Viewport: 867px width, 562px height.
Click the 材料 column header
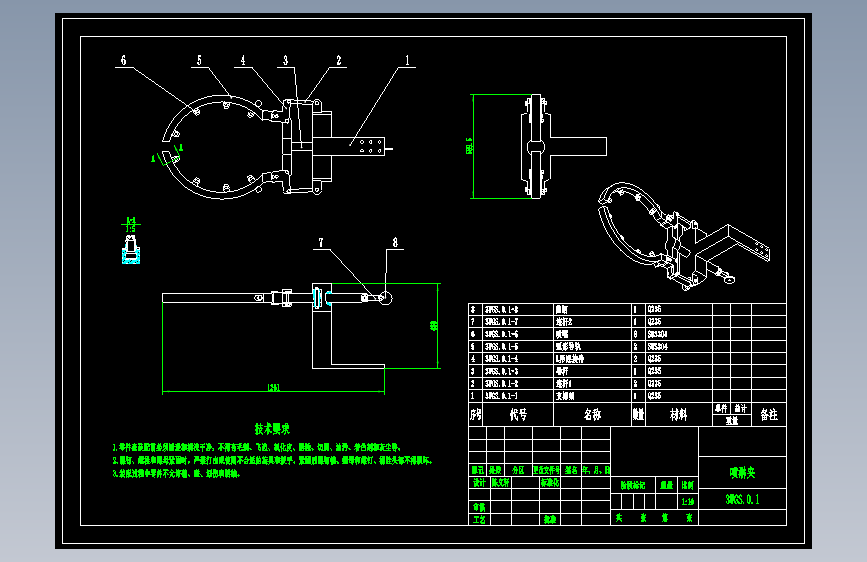tap(678, 414)
